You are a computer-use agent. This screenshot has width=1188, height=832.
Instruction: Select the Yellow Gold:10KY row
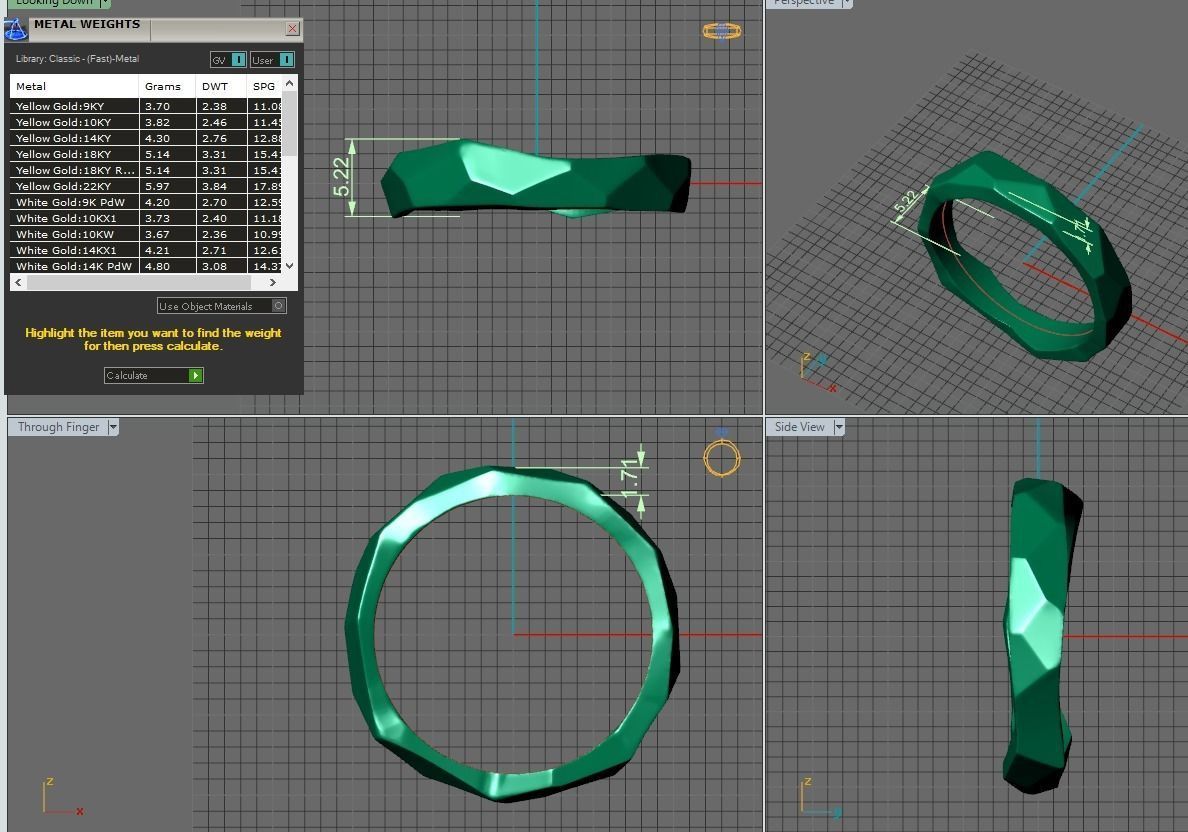[x=145, y=122]
